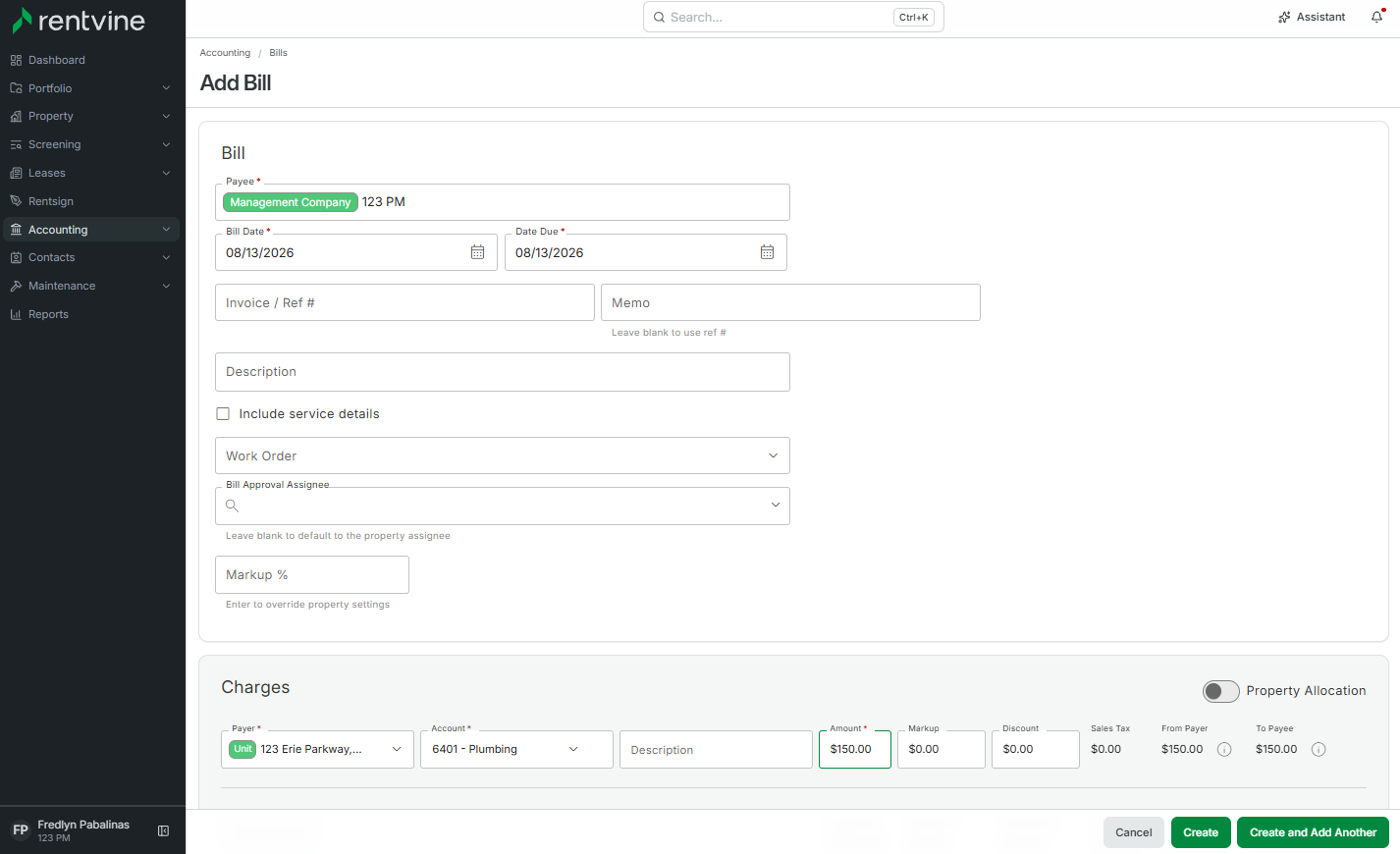
Task: Click the Portfolio sidebar icon
Action: pyautogui.click(x=16, y=88)
